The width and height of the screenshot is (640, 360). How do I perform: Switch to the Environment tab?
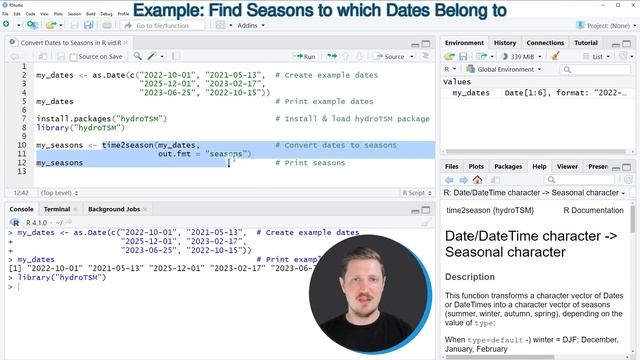(x=464, y=42)
